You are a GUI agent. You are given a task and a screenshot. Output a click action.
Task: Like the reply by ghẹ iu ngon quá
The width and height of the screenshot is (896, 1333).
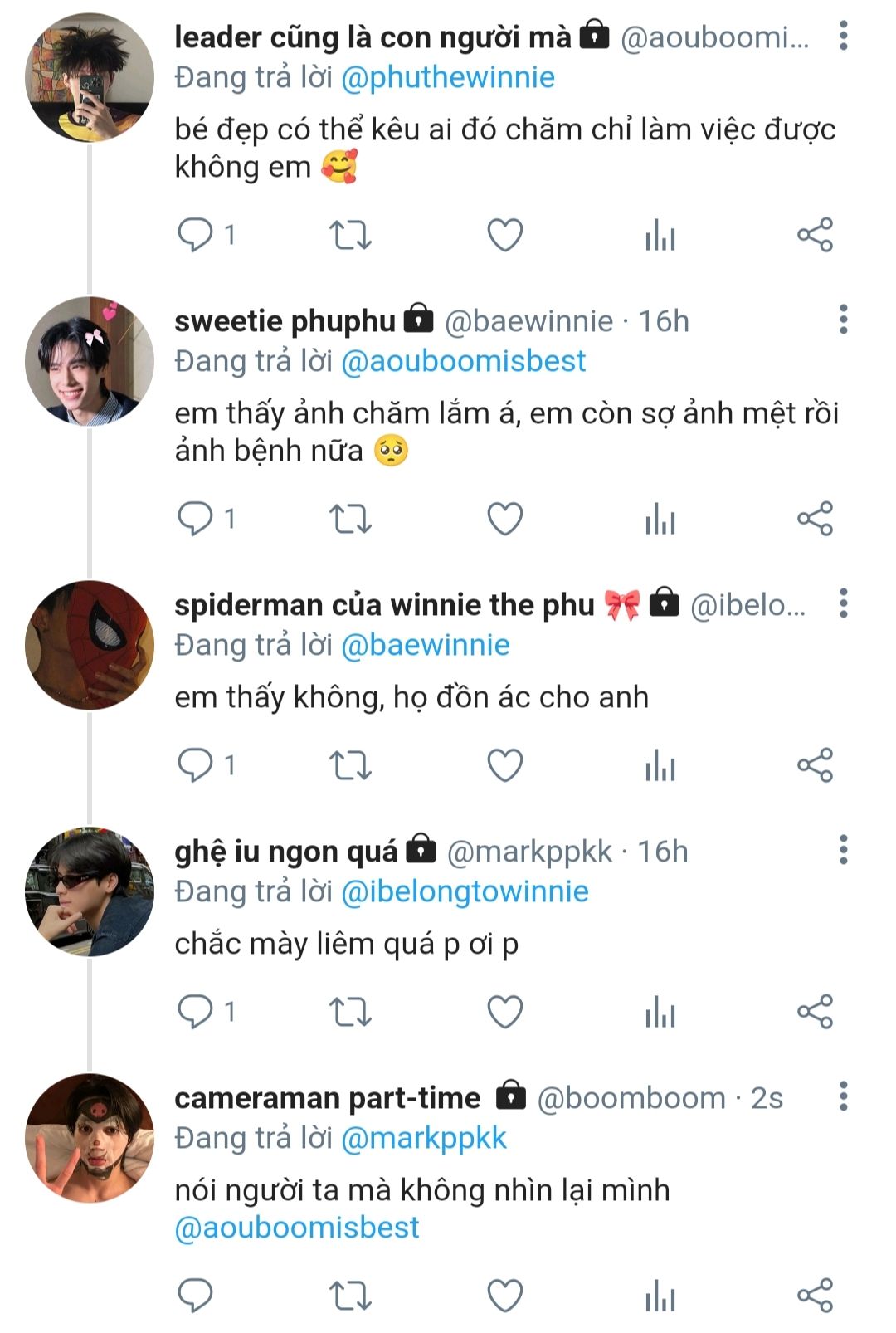[504, 1012]
